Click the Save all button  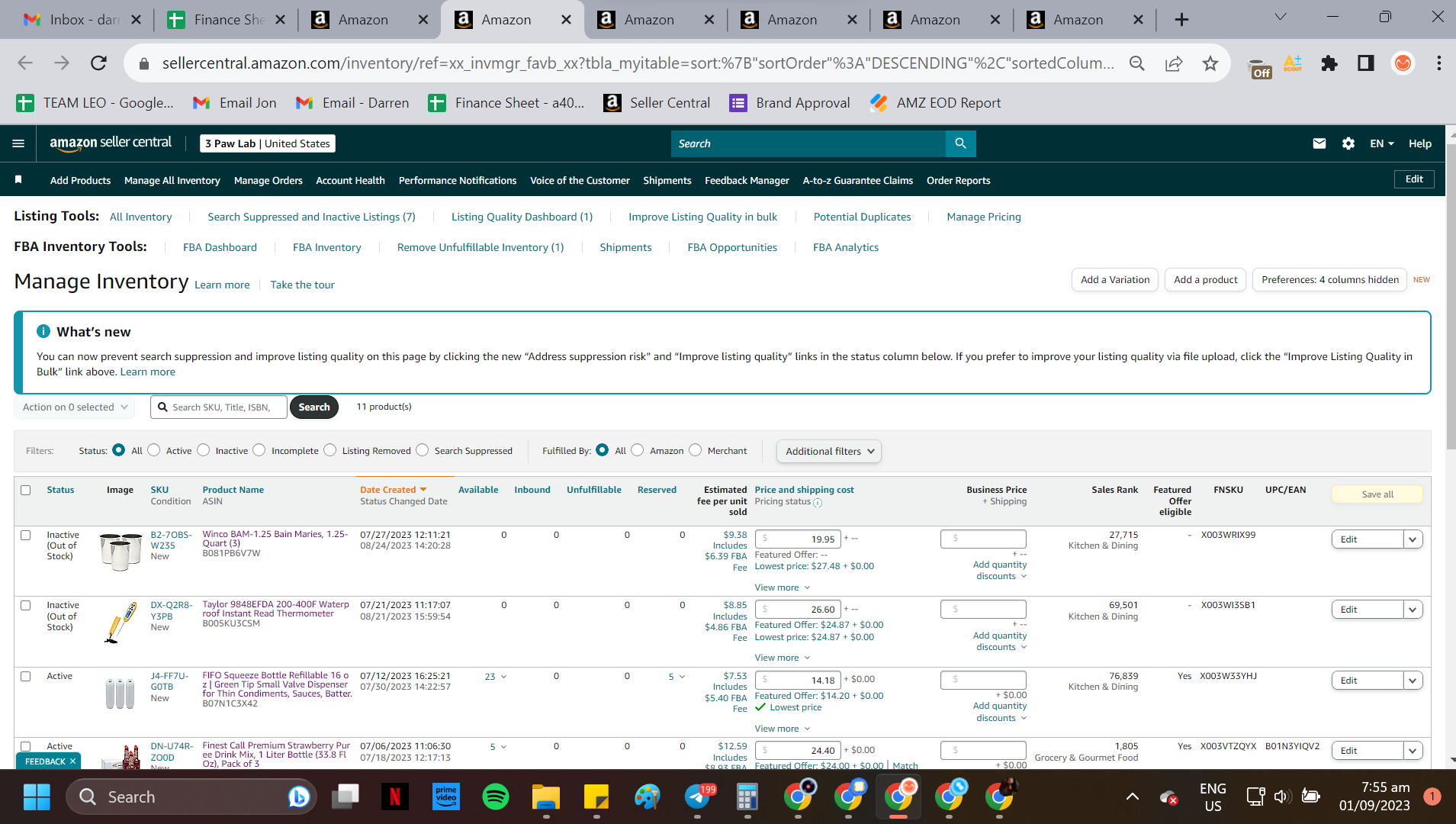tap(1377, 494)
